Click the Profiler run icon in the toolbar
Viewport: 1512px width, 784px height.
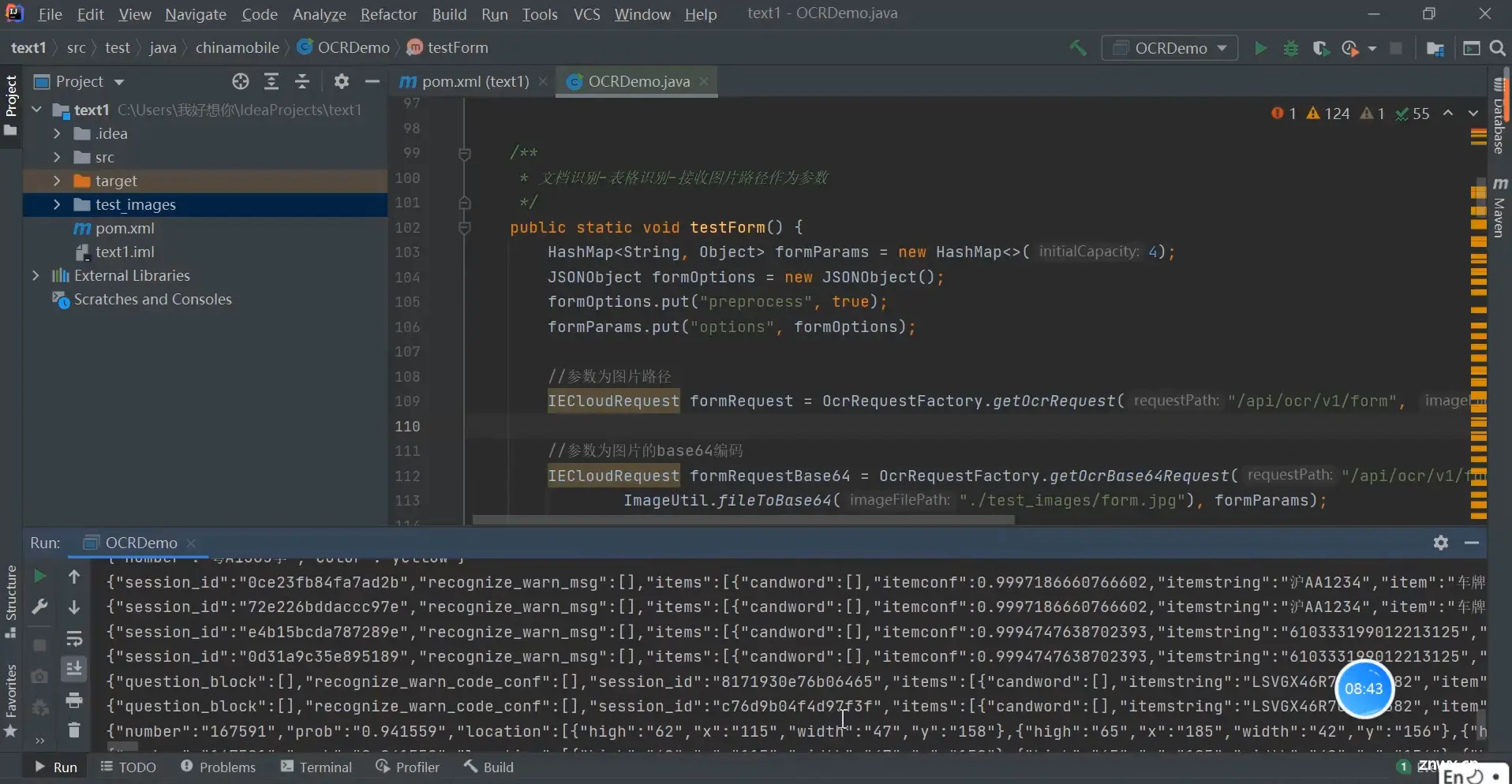pos(1350,48)
